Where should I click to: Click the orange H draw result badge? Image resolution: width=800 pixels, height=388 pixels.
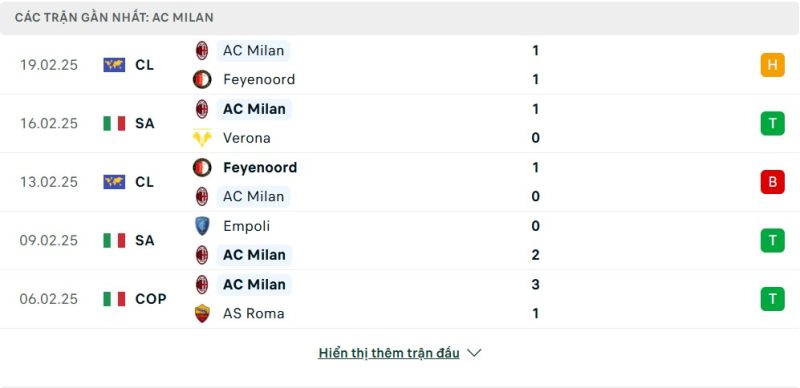[x=772, y=65]
